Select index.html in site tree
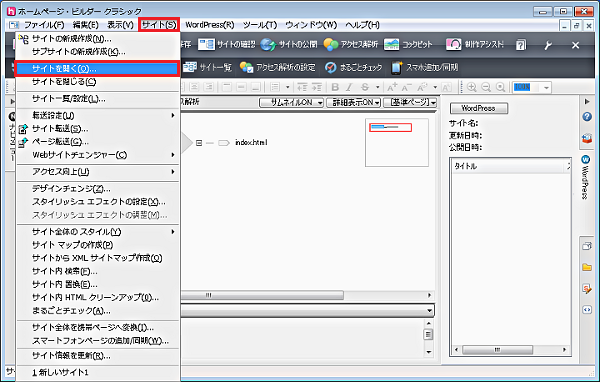Screen dimensions: 600x382 (x=251, y=142)
